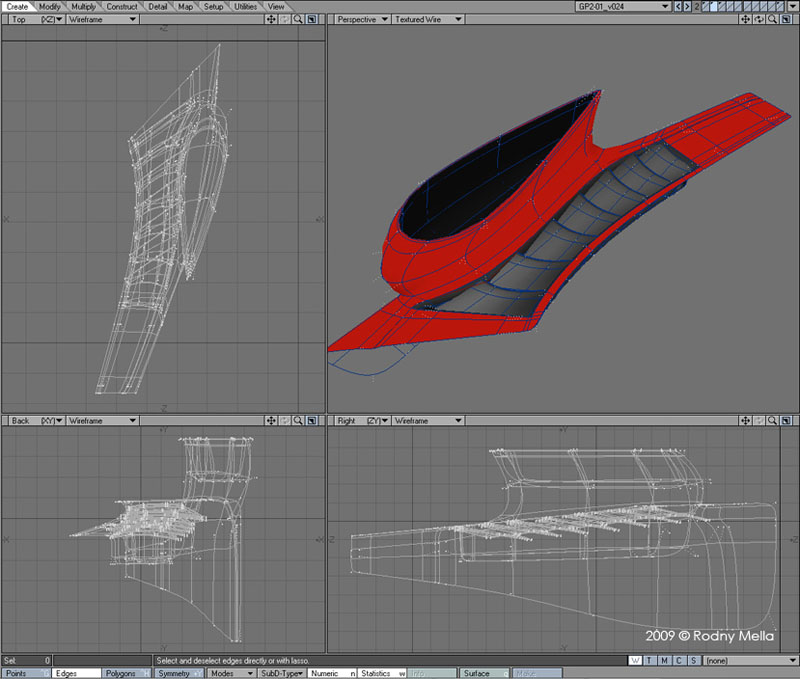
Task: Open the Utilities tab
Action: pos(246,6)
